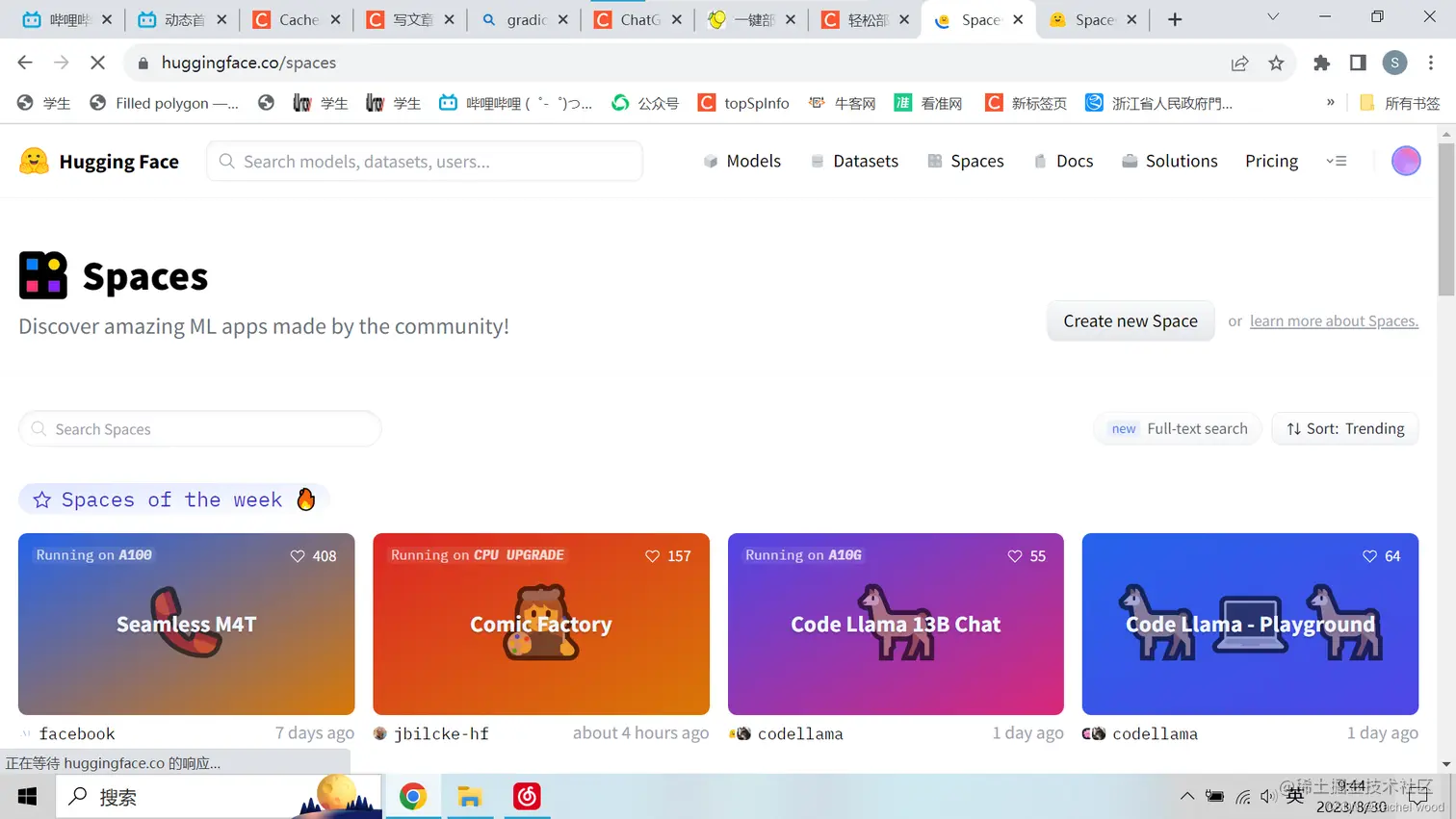Click the Search Spaces input field
This screenshot has width=1456, height=819.
(200, 428)
